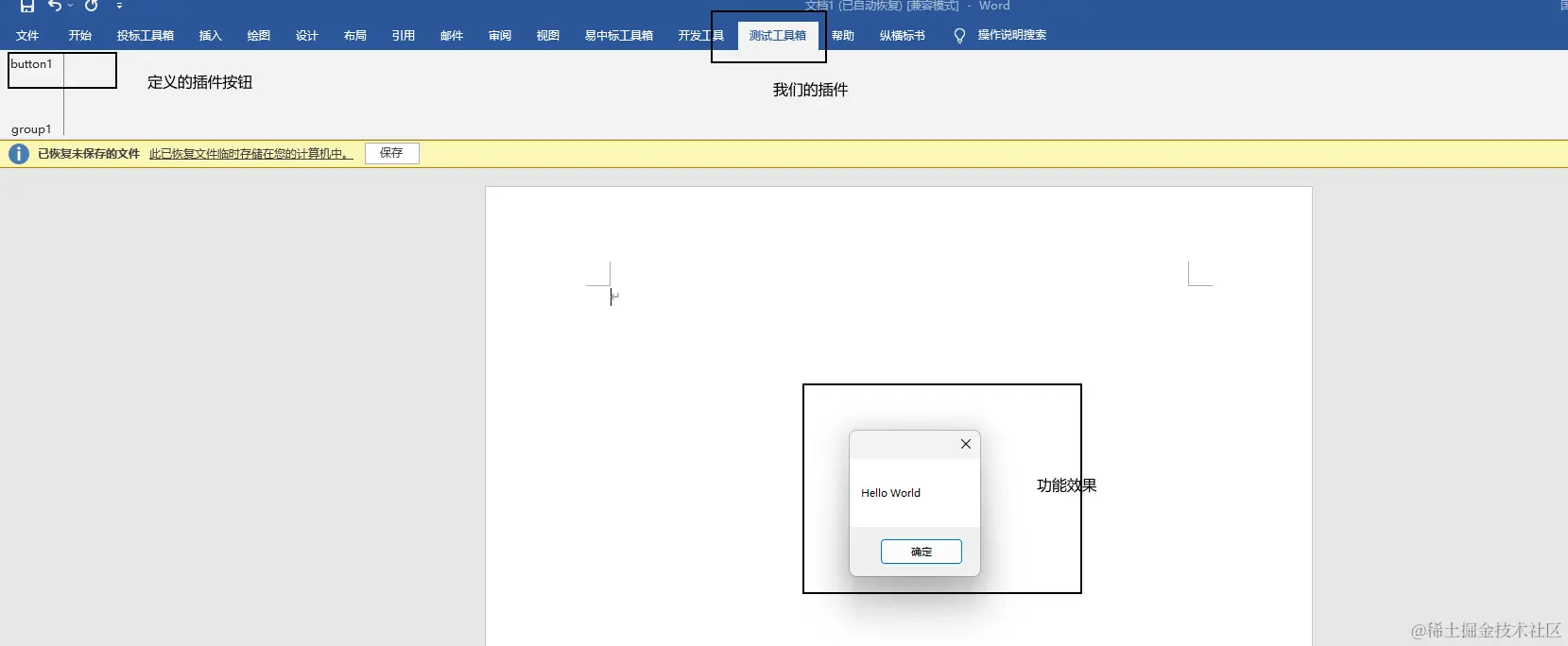Switch to the 引用 ribbon tab

(404, 36)
